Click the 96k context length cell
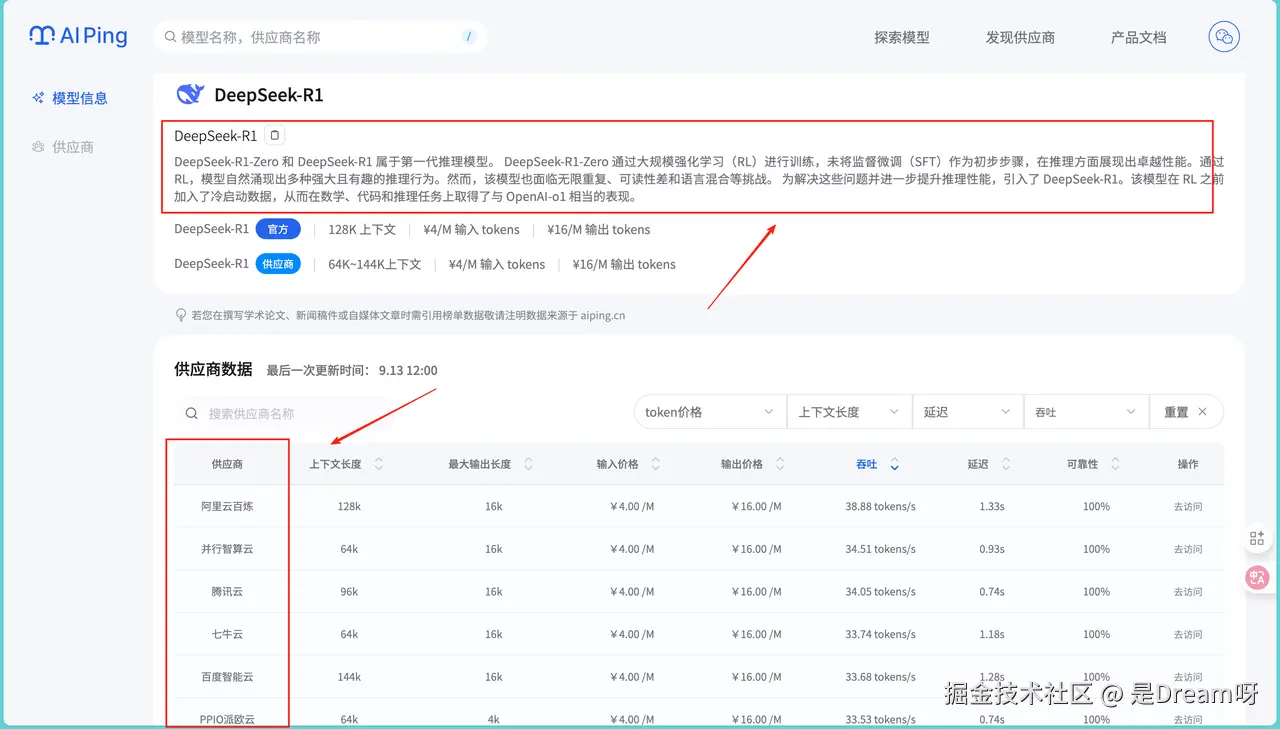Image resolution: width=1280 pixels, height=729 pixels. pos(349,592)
